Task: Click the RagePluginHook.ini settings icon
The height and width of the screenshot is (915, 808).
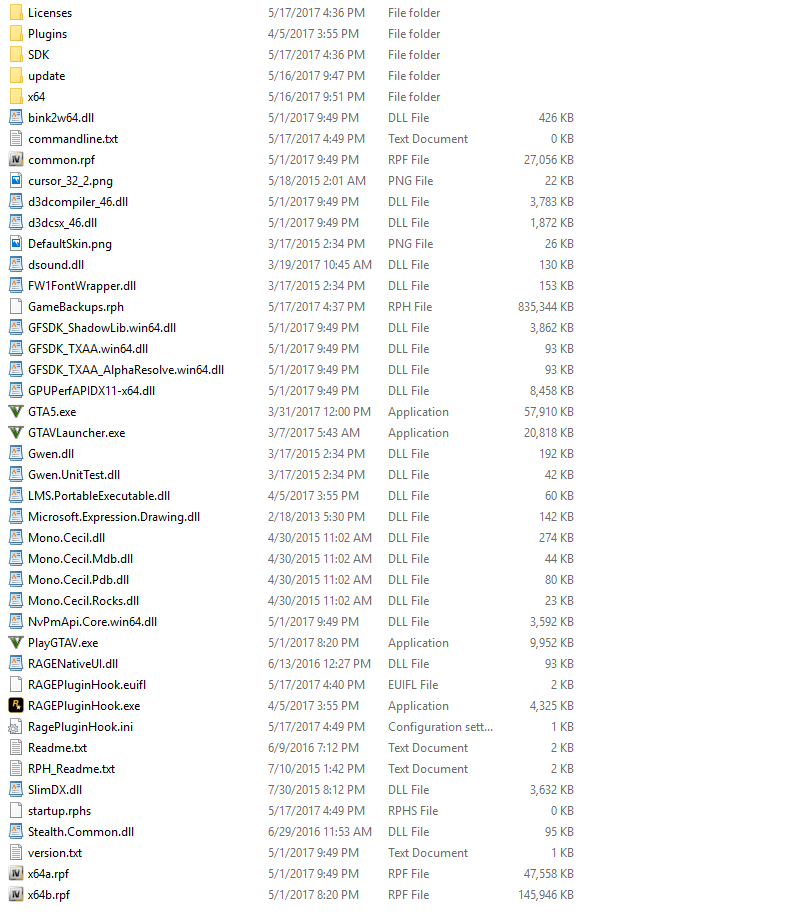Action: pos(15,727)
